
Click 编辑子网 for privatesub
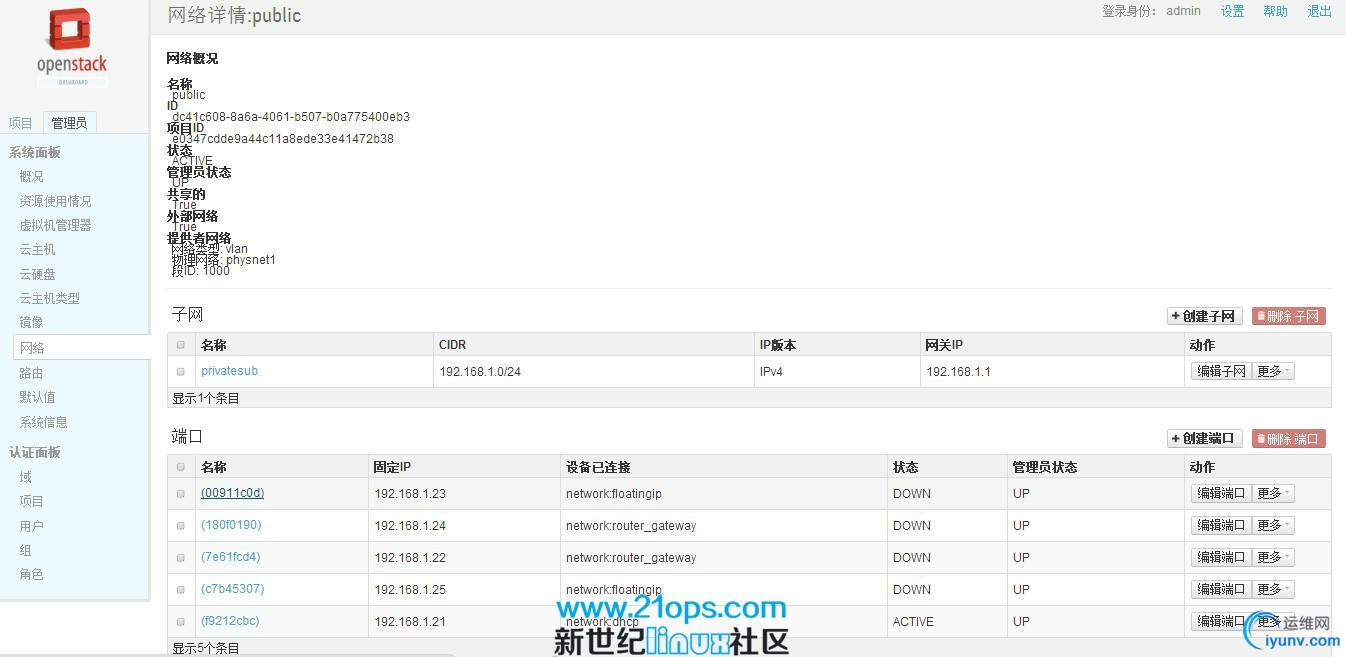pos(1221,371)
